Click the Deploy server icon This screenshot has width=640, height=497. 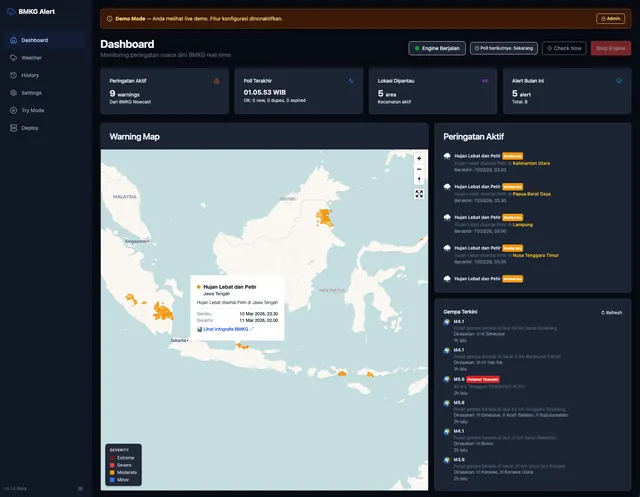click(x=13, y=128)
